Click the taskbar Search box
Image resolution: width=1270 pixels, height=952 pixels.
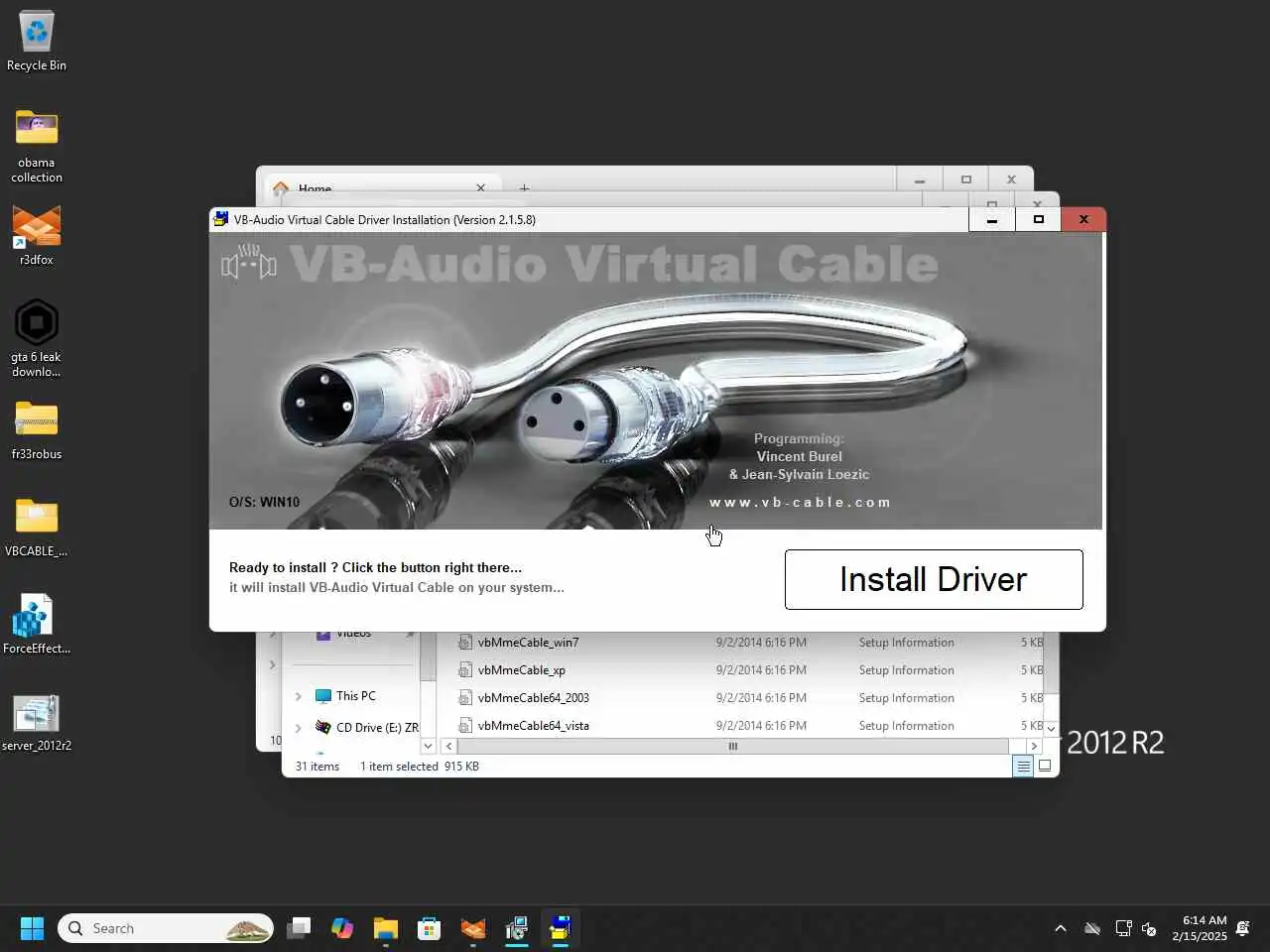pos(166,928)
